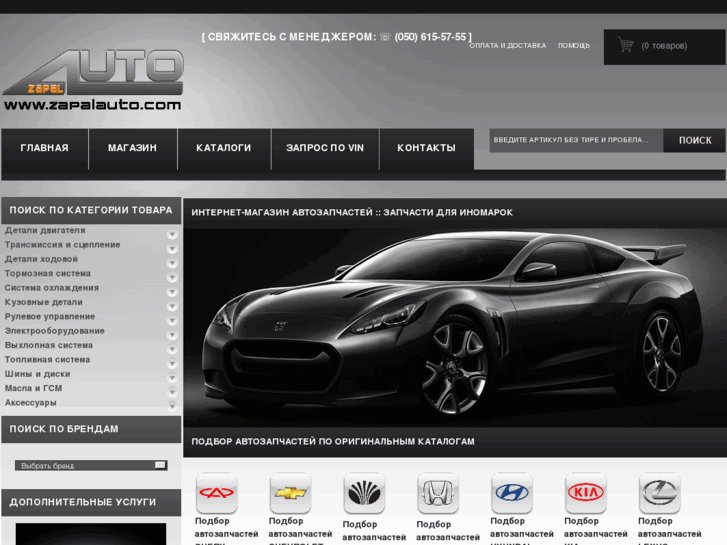This screenshot has height=545, width=727.
Task: Click the black sports car banner image
Action: pyautogui.click(x=455, y=327)
